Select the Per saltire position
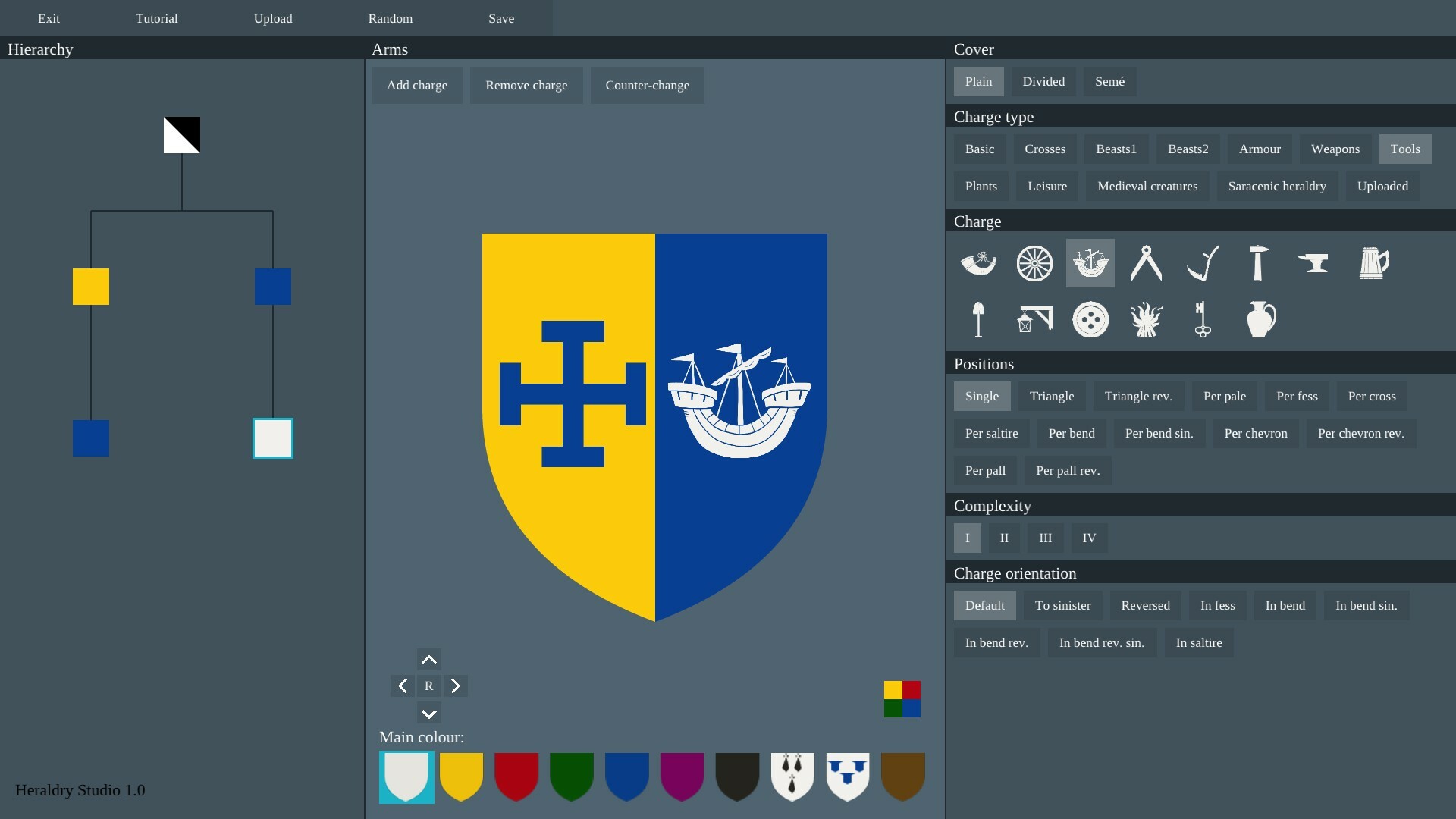Image resolution: width=1456 pixels, height=819 pixels. (x=991, y=433)
